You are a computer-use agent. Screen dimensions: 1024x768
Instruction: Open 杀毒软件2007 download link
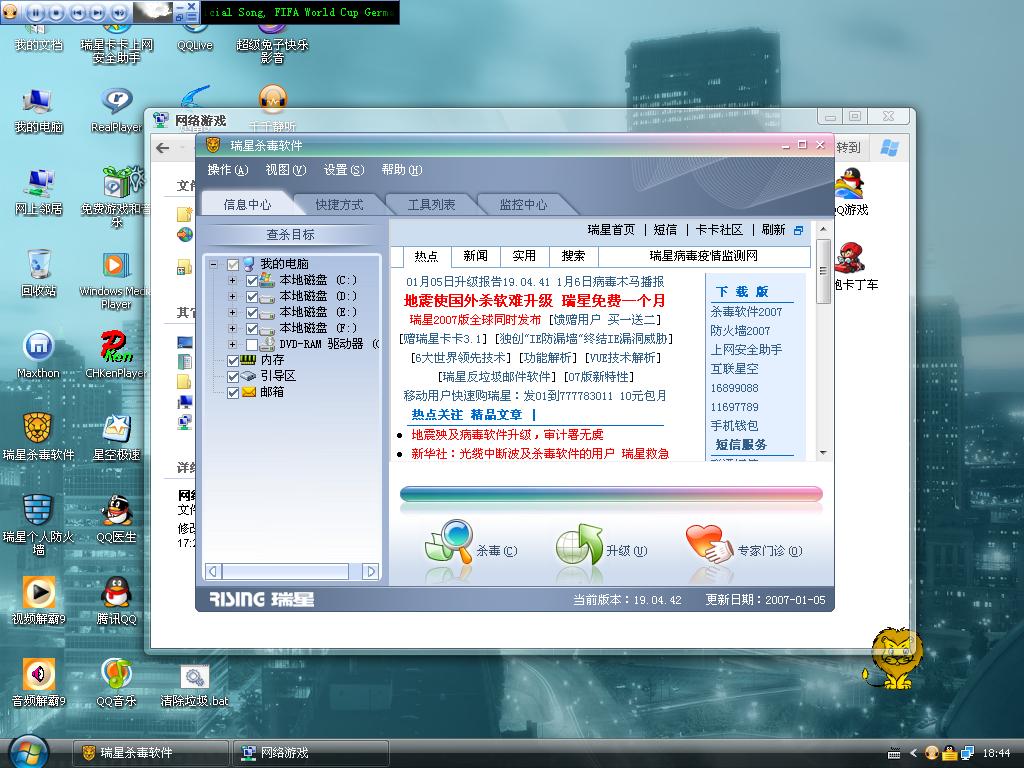(746, 312)
